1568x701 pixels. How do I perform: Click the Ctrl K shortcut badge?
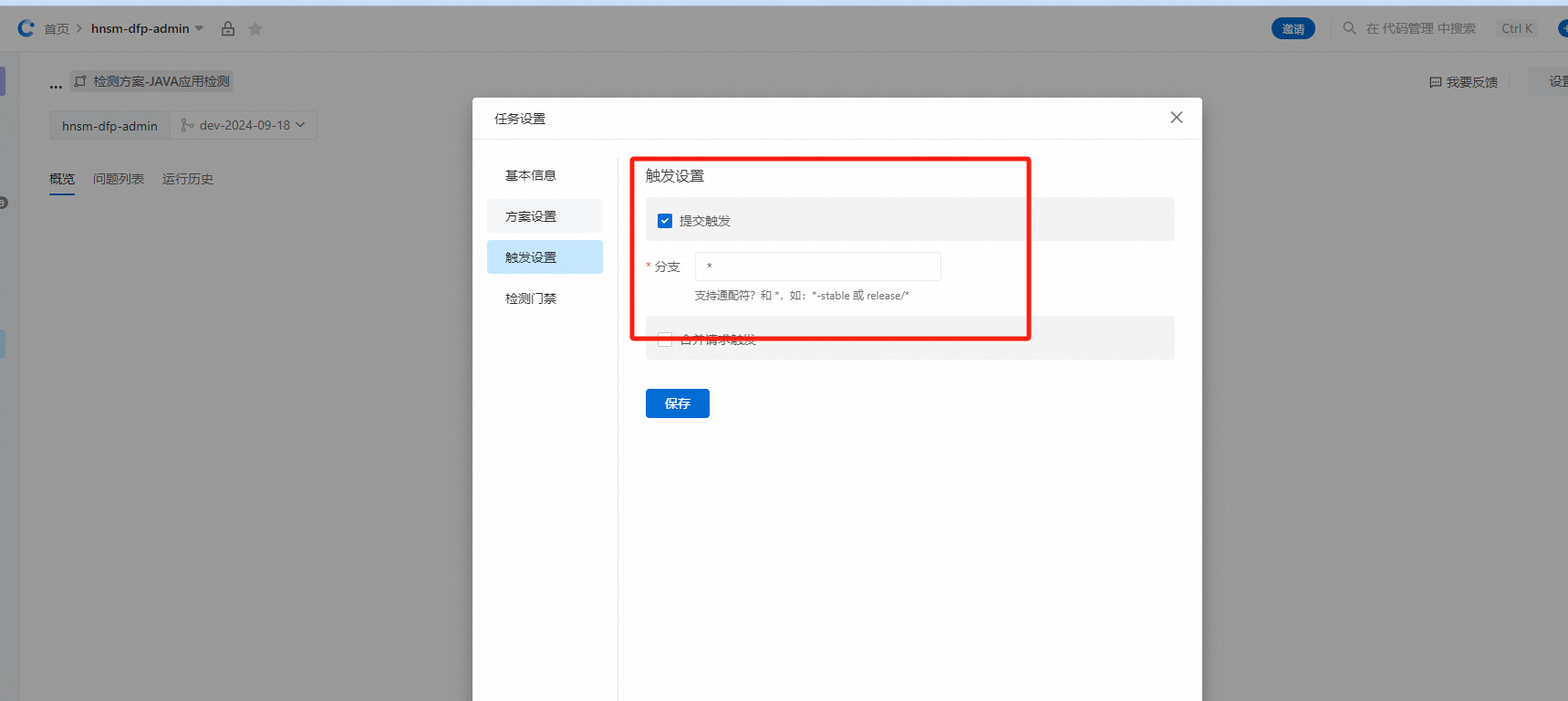1517,28
